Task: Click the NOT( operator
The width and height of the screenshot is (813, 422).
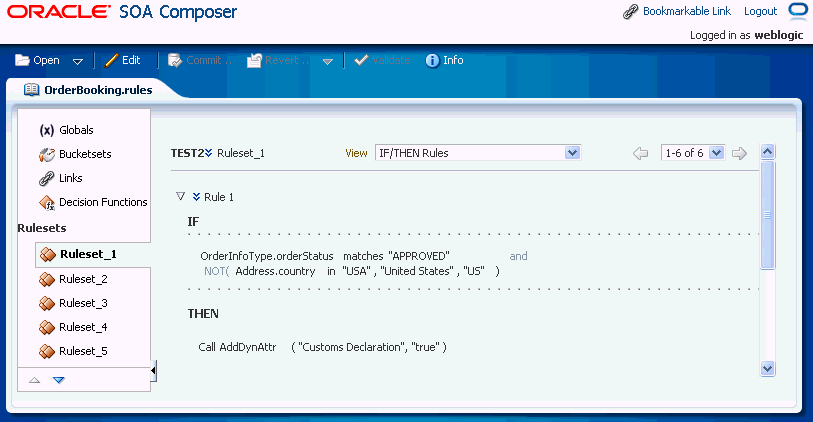Action: [x=216, y=271]
